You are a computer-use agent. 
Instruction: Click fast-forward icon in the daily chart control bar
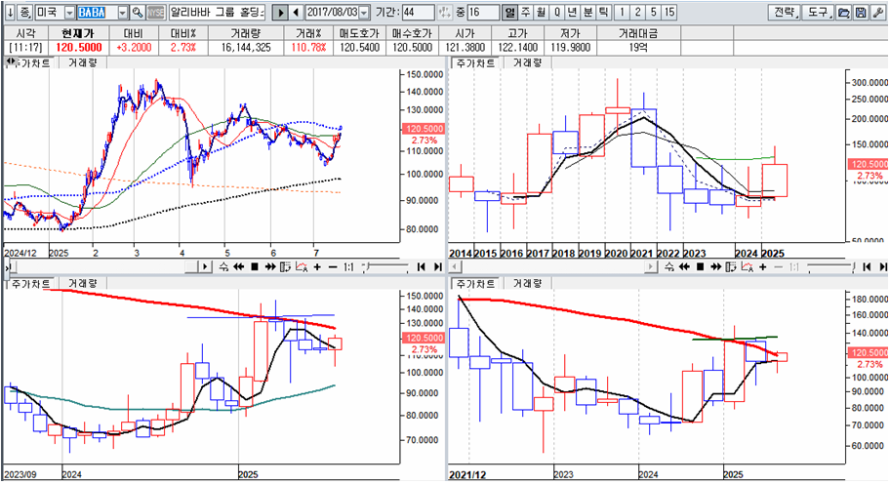[270, 267]
